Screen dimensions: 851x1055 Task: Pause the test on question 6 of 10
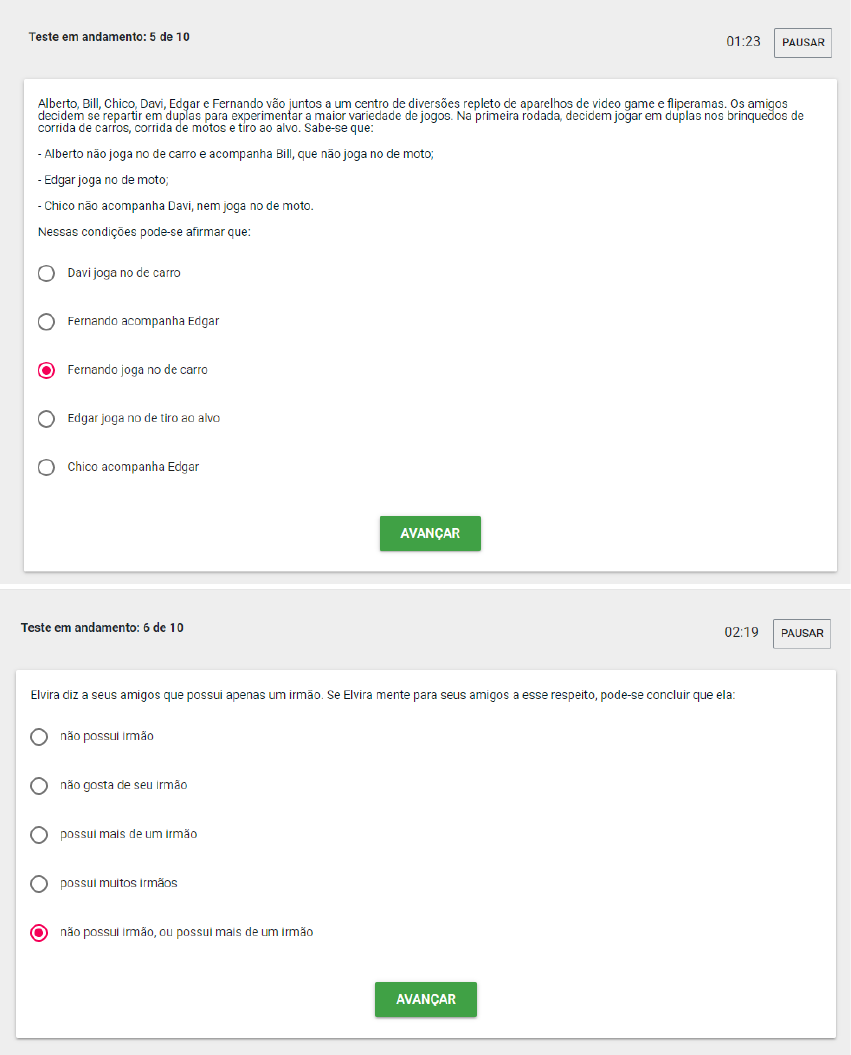point(802,633)
